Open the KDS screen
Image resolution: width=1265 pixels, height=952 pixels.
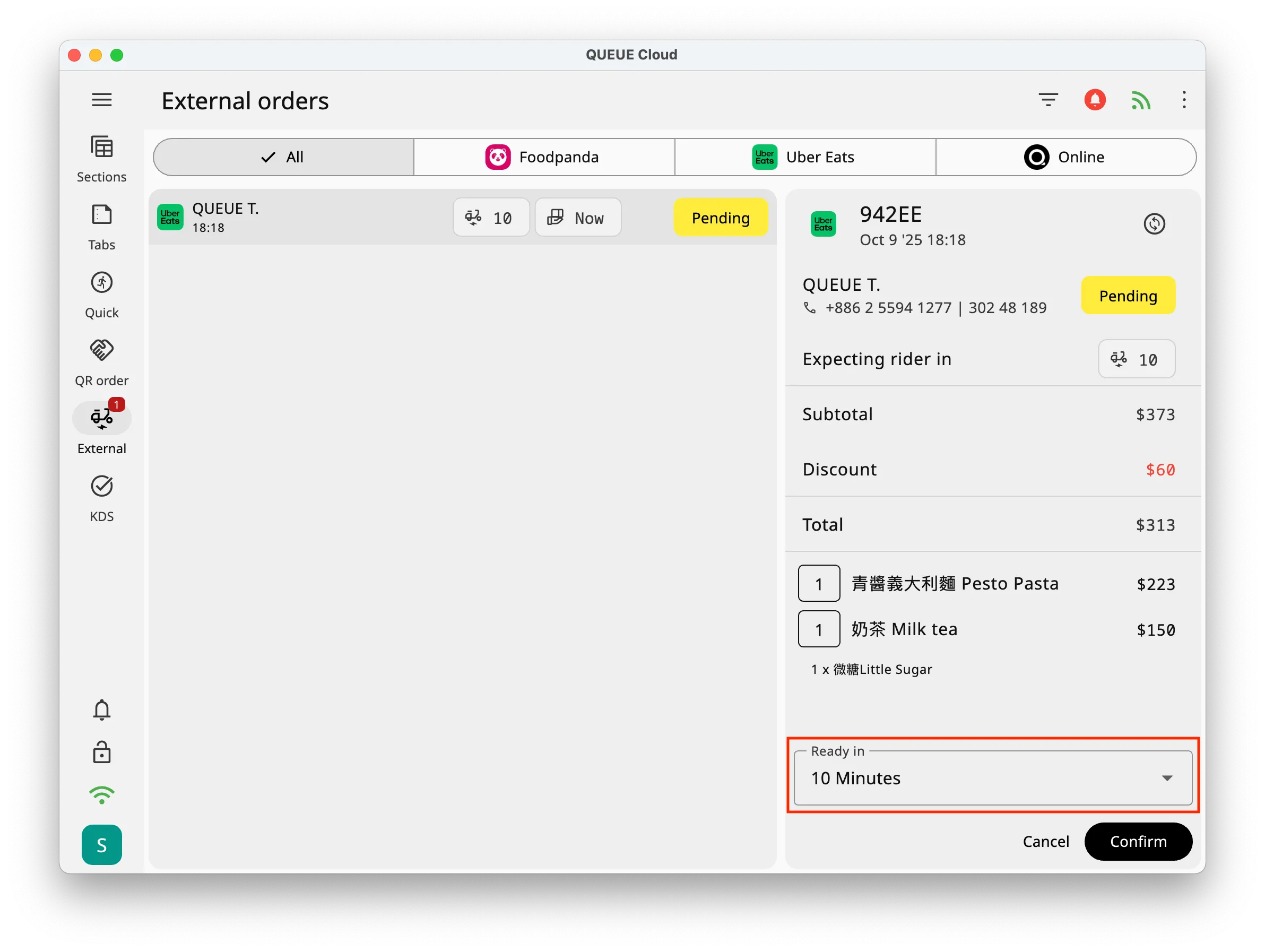(x=102, y=498)
